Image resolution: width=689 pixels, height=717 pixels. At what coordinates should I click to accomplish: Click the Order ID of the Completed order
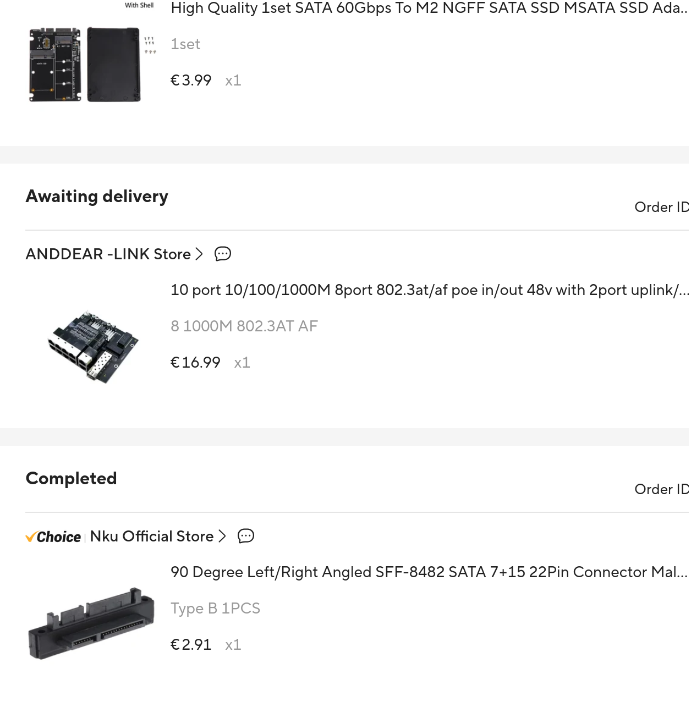pos(661,489)
